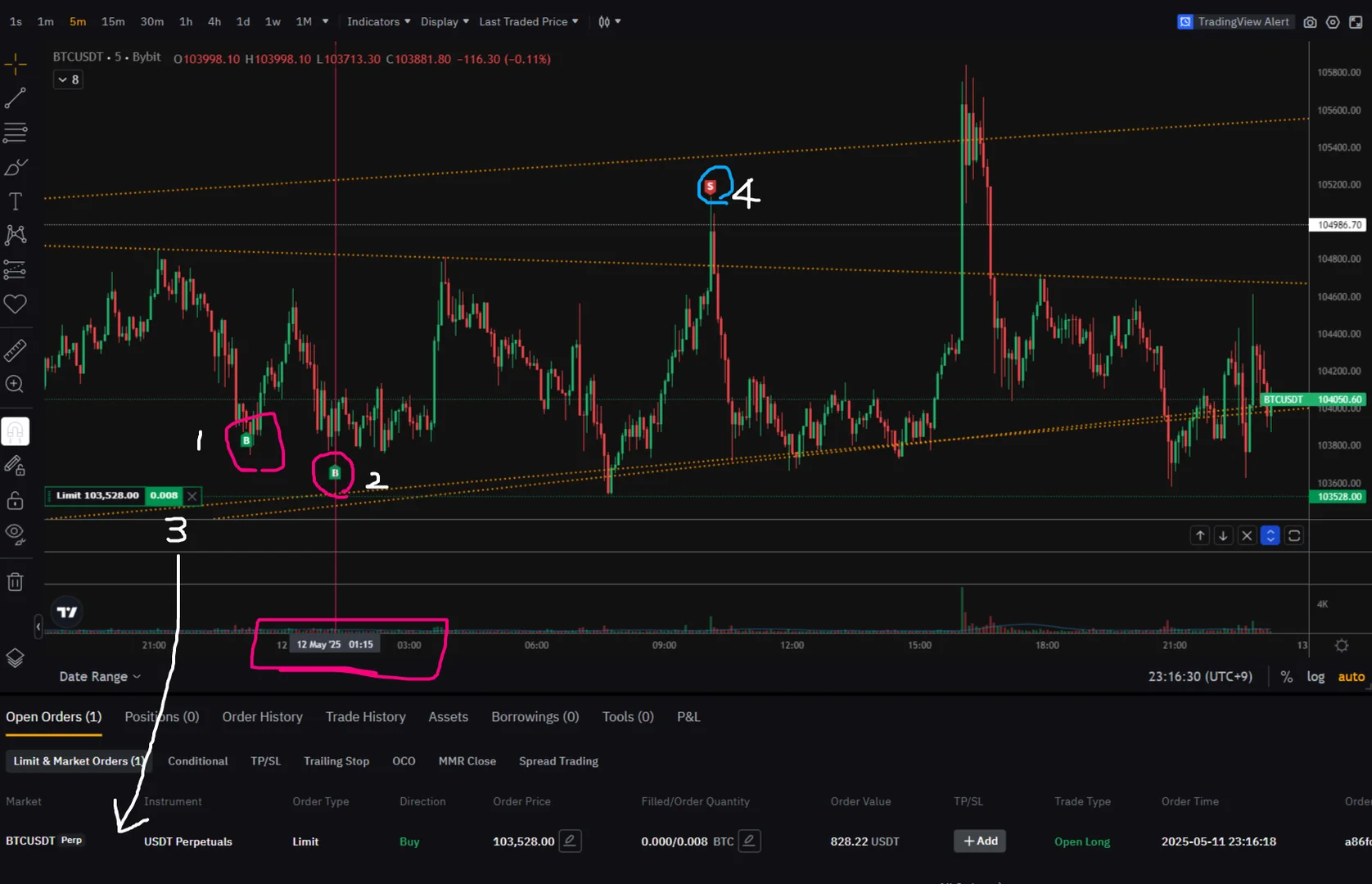1372x884 pixels.
Task: Toggle hide all drawings eye icon
Action: [16, 534]
